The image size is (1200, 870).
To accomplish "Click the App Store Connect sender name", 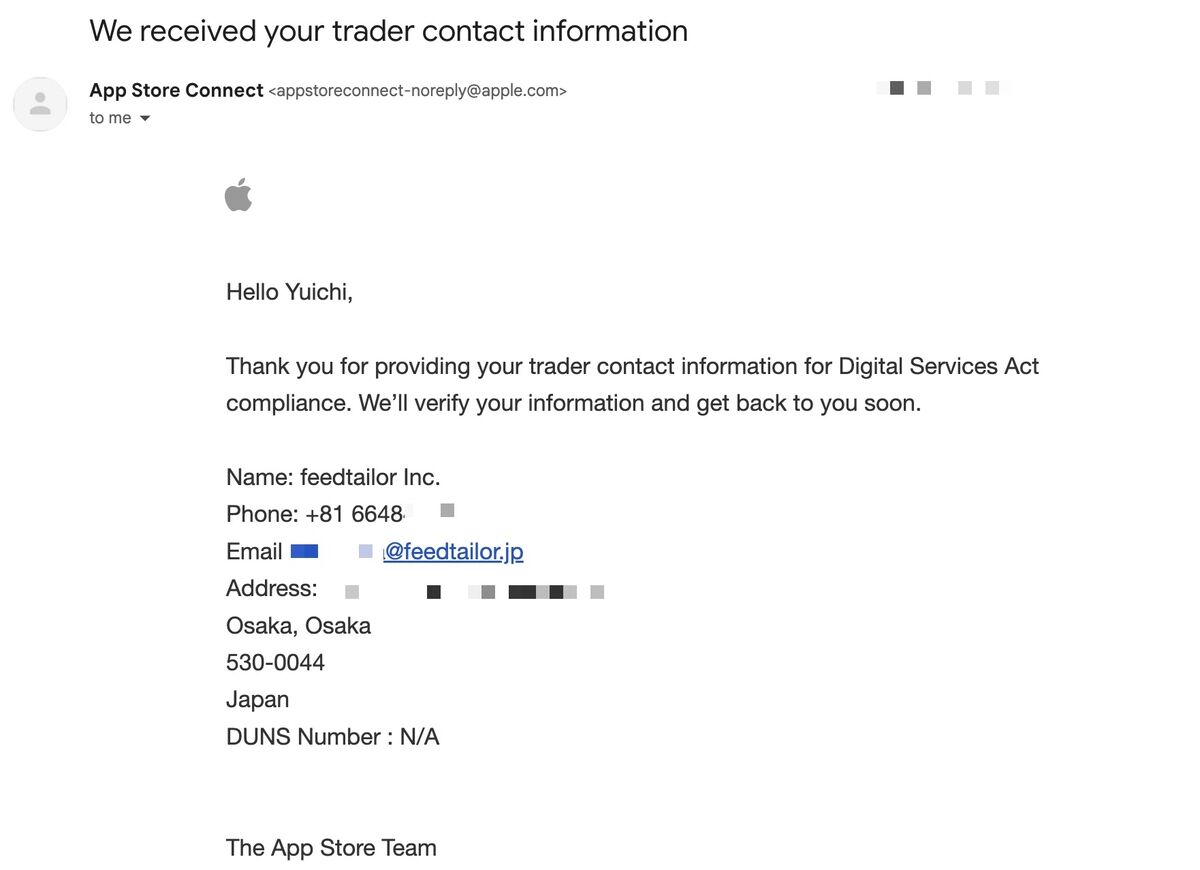I will coord(176,90).
